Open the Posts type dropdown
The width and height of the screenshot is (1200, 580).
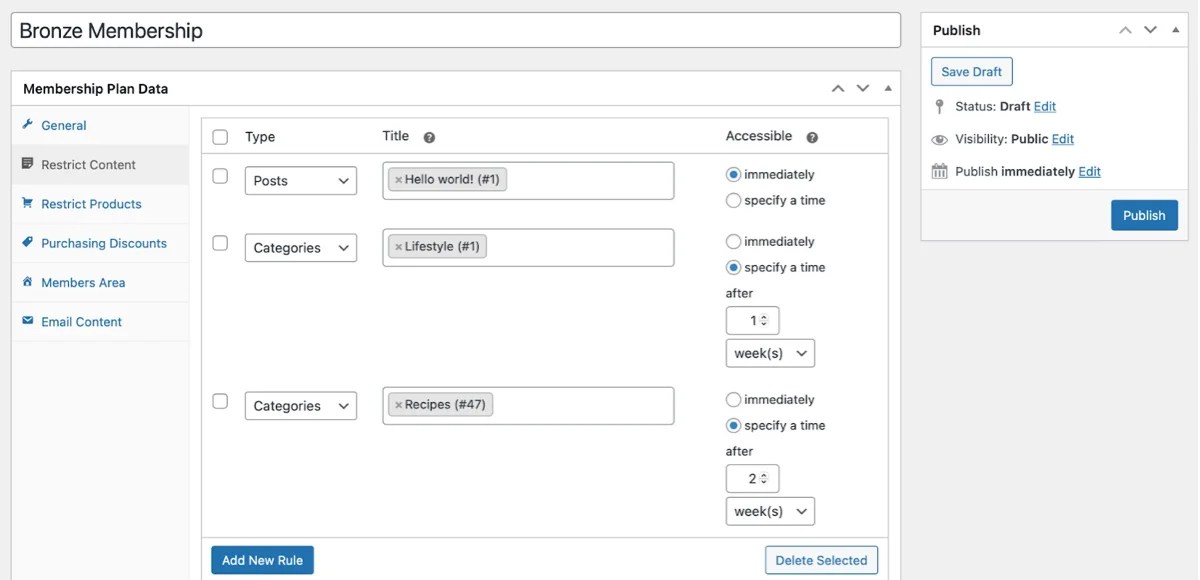pyautogui.click(x=300, y=180)
